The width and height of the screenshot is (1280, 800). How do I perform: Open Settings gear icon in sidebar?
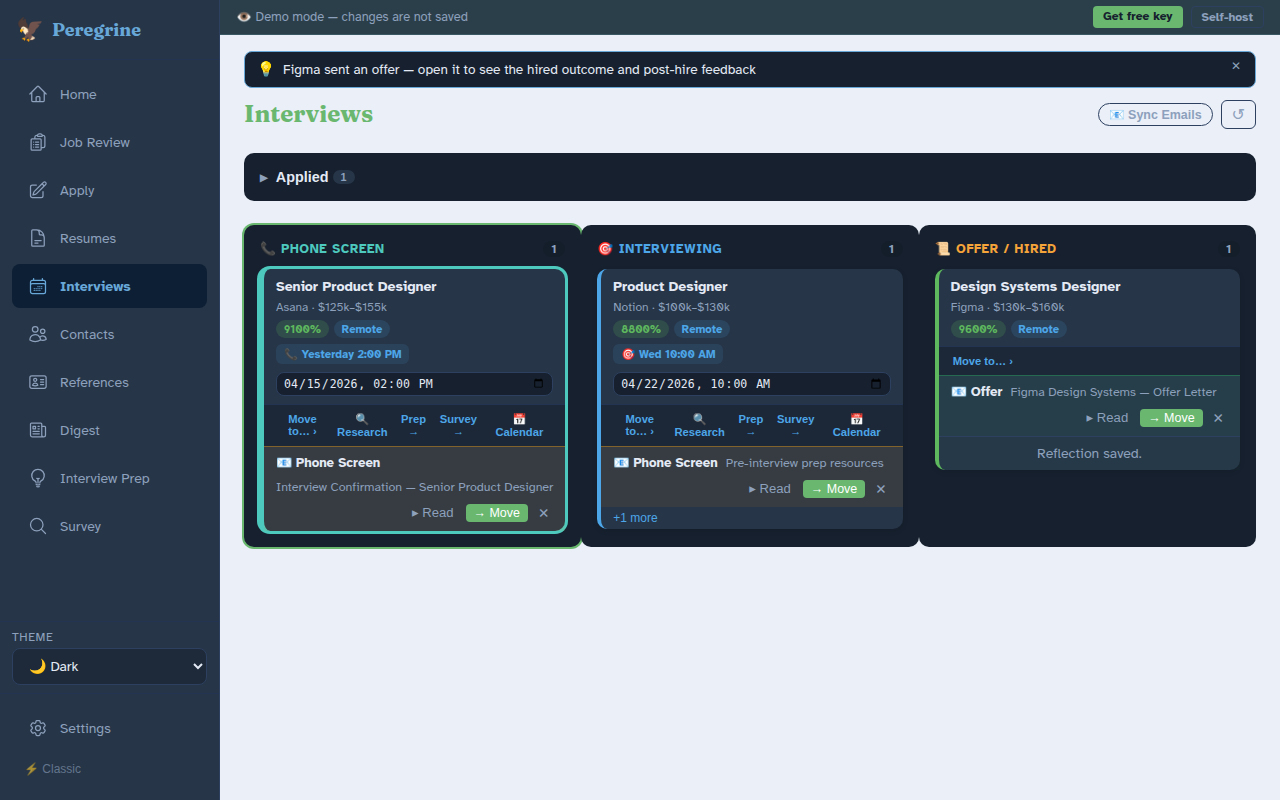[38, 728]
